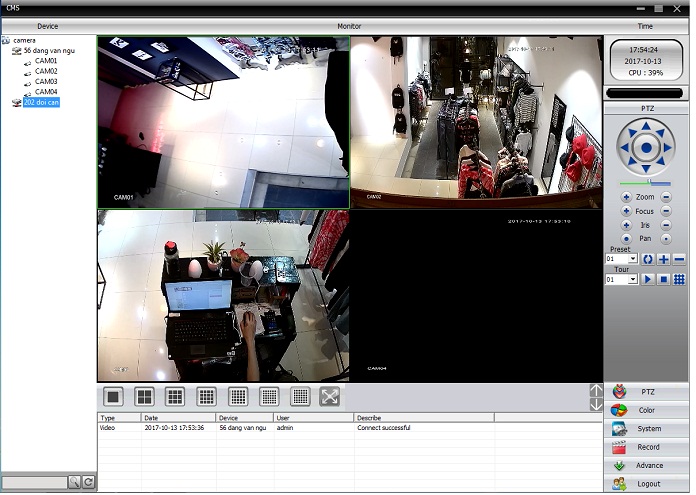
Task: Click the Zoom in plus button
Action: click(x=626, y=197)
